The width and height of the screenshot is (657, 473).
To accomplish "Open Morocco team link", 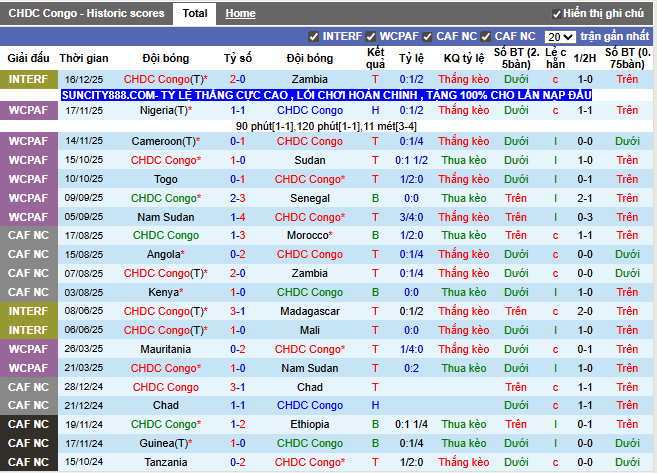I will point(310,235).
